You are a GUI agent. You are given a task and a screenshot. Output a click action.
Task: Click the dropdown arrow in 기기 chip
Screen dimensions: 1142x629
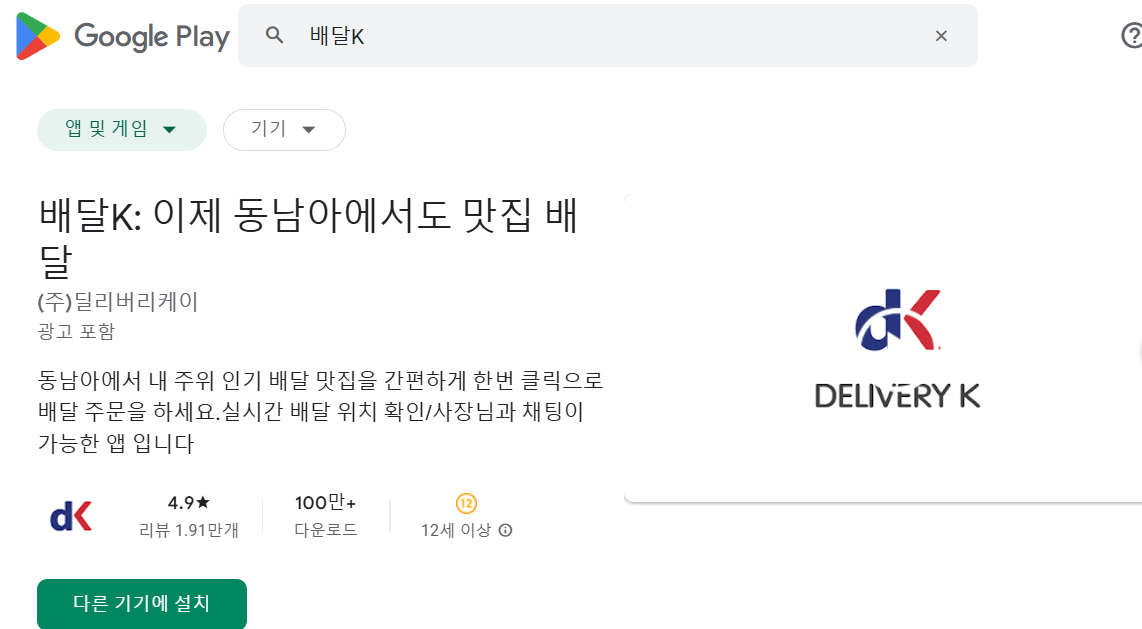[x=309, y=130]
